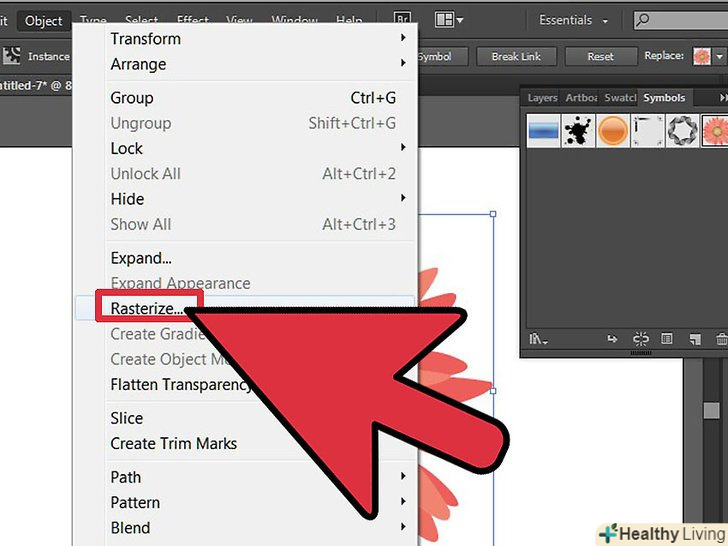Choose Rasterize... from the Object menu
728x546 pixels.
pyautogui.click(x=244, y=308)
